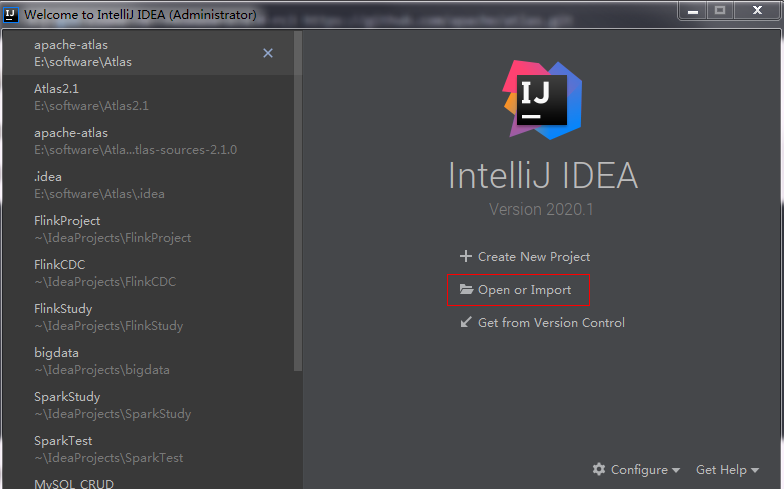Open recent project FlinkProject

(148, 229)
